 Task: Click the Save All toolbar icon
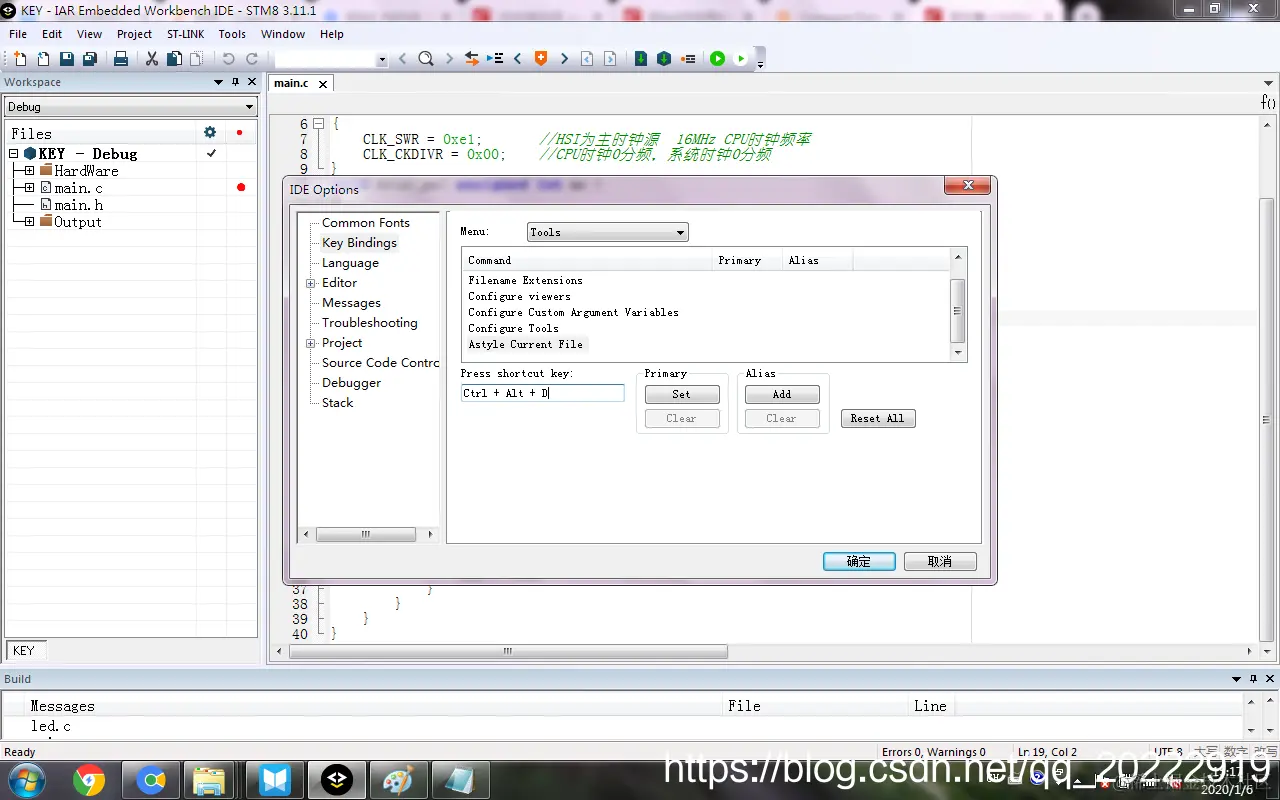90,59
